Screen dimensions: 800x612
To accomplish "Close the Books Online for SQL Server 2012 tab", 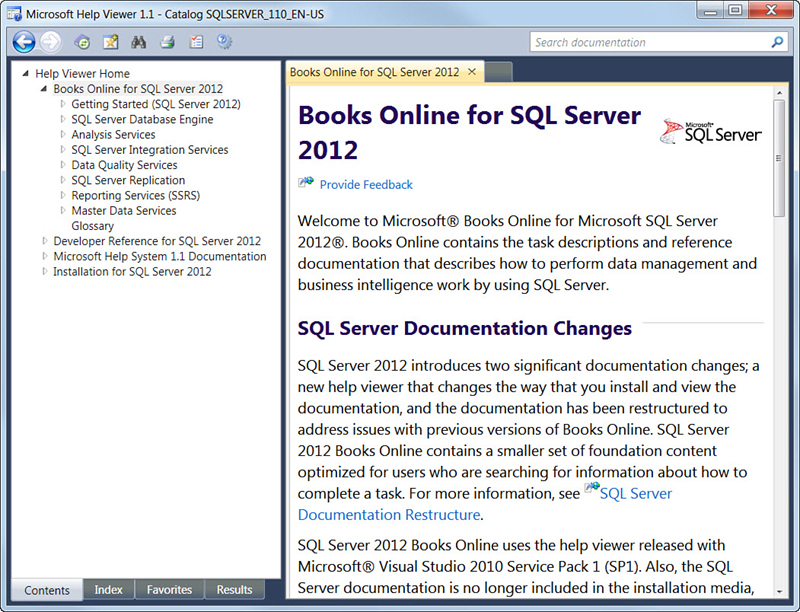I will coord(472,72).
